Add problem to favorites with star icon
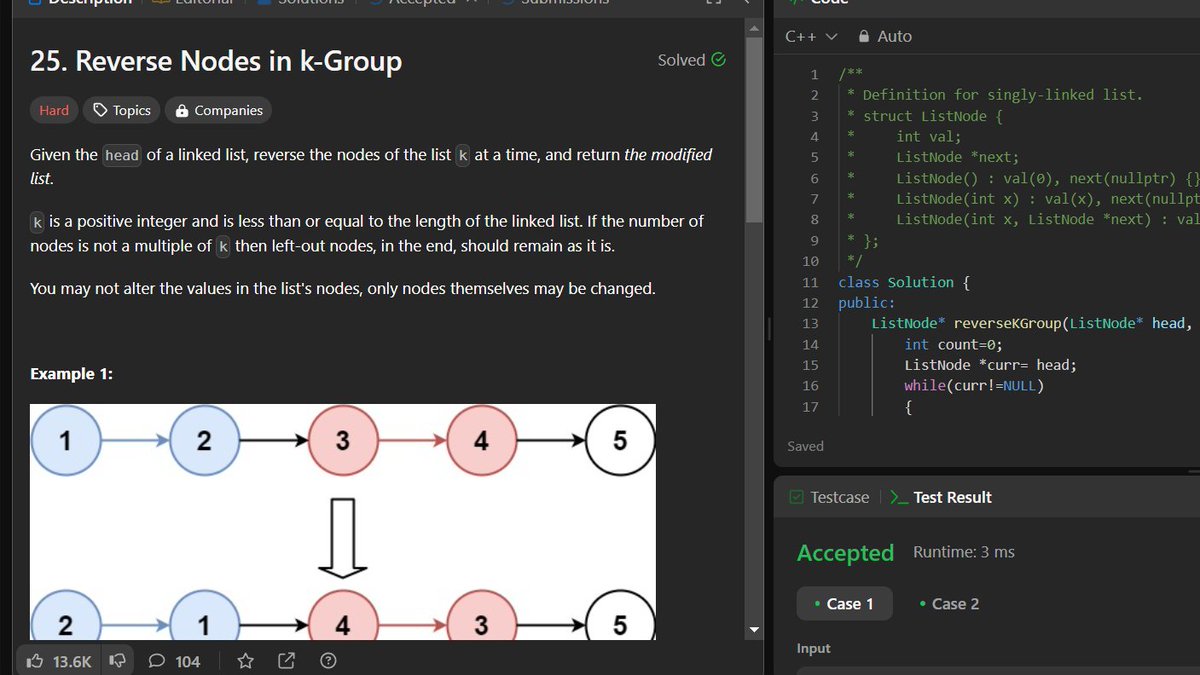The image size is (1200, 675). (245, 661)
